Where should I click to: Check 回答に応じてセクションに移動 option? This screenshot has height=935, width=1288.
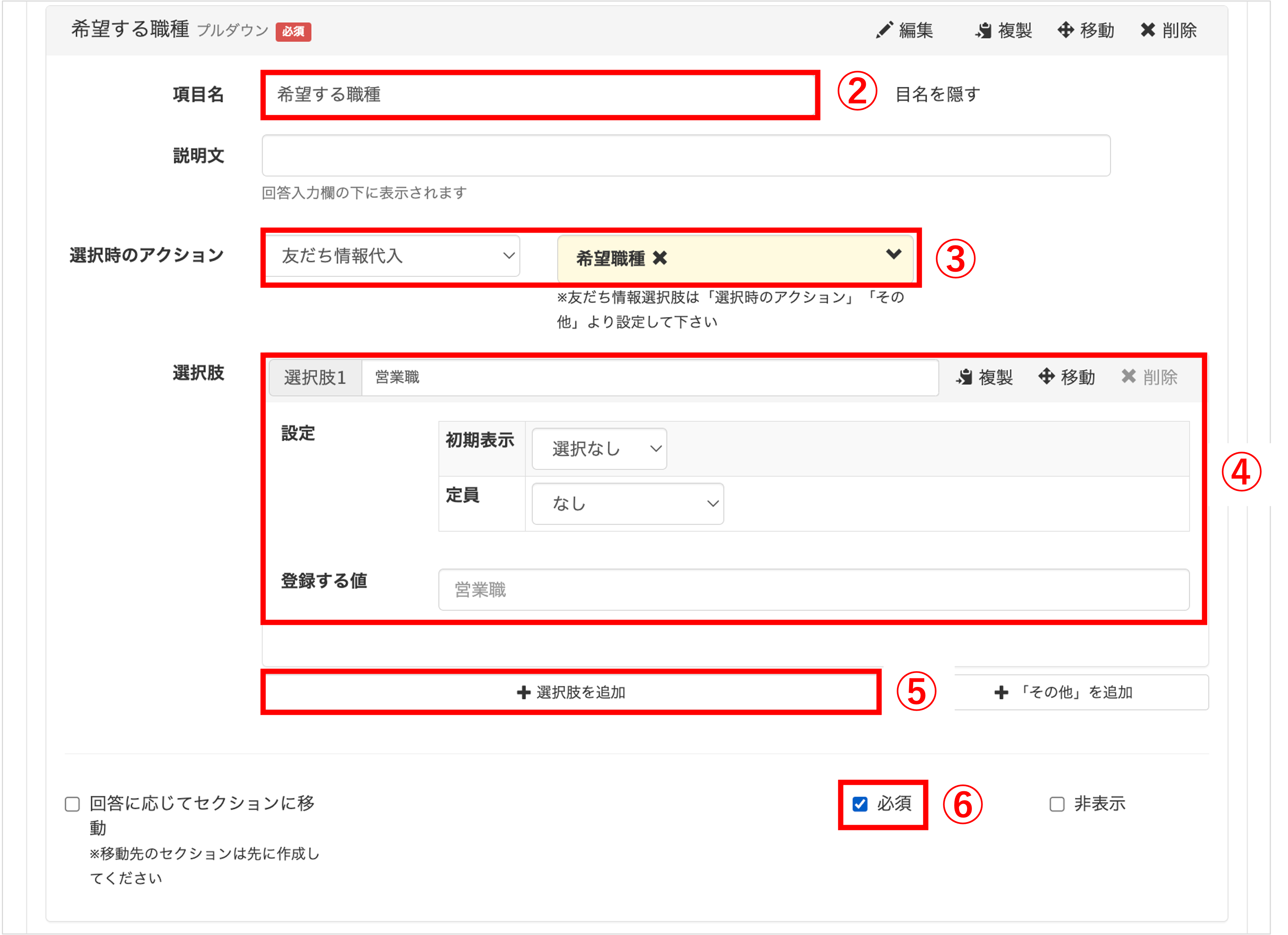pos(72,804)
